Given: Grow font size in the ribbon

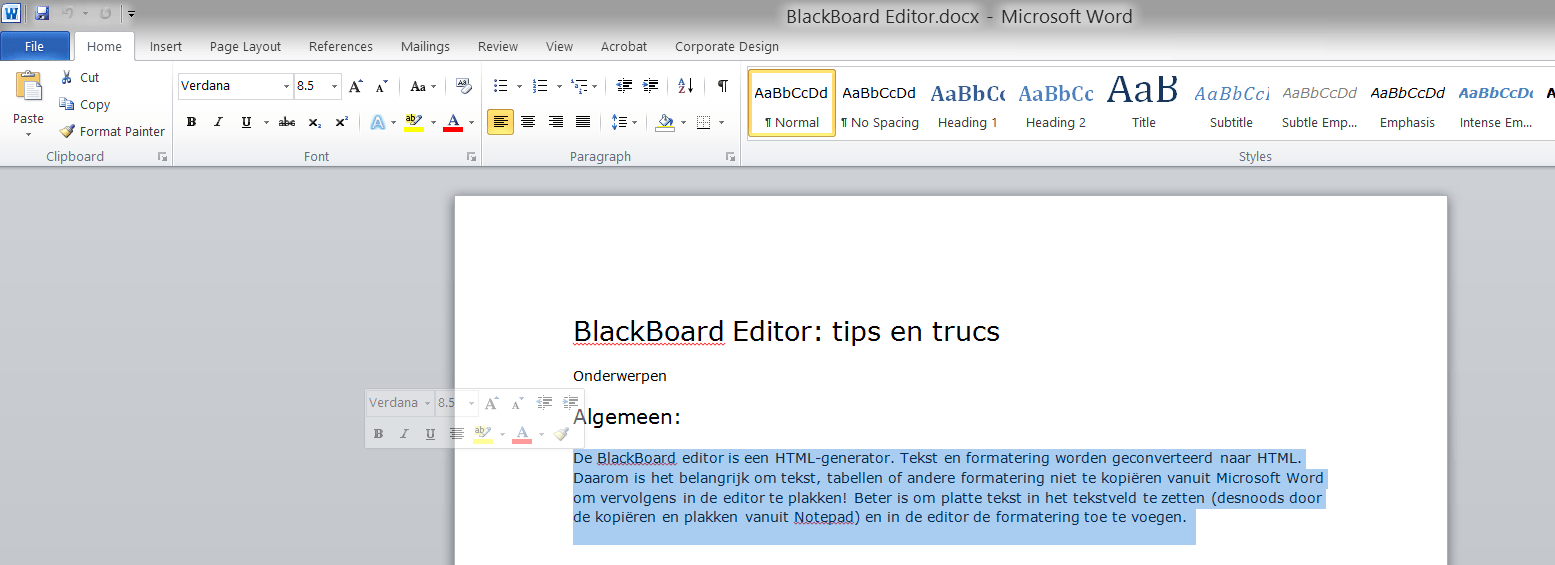Looking at the screenshot, I should coord(356,86).
